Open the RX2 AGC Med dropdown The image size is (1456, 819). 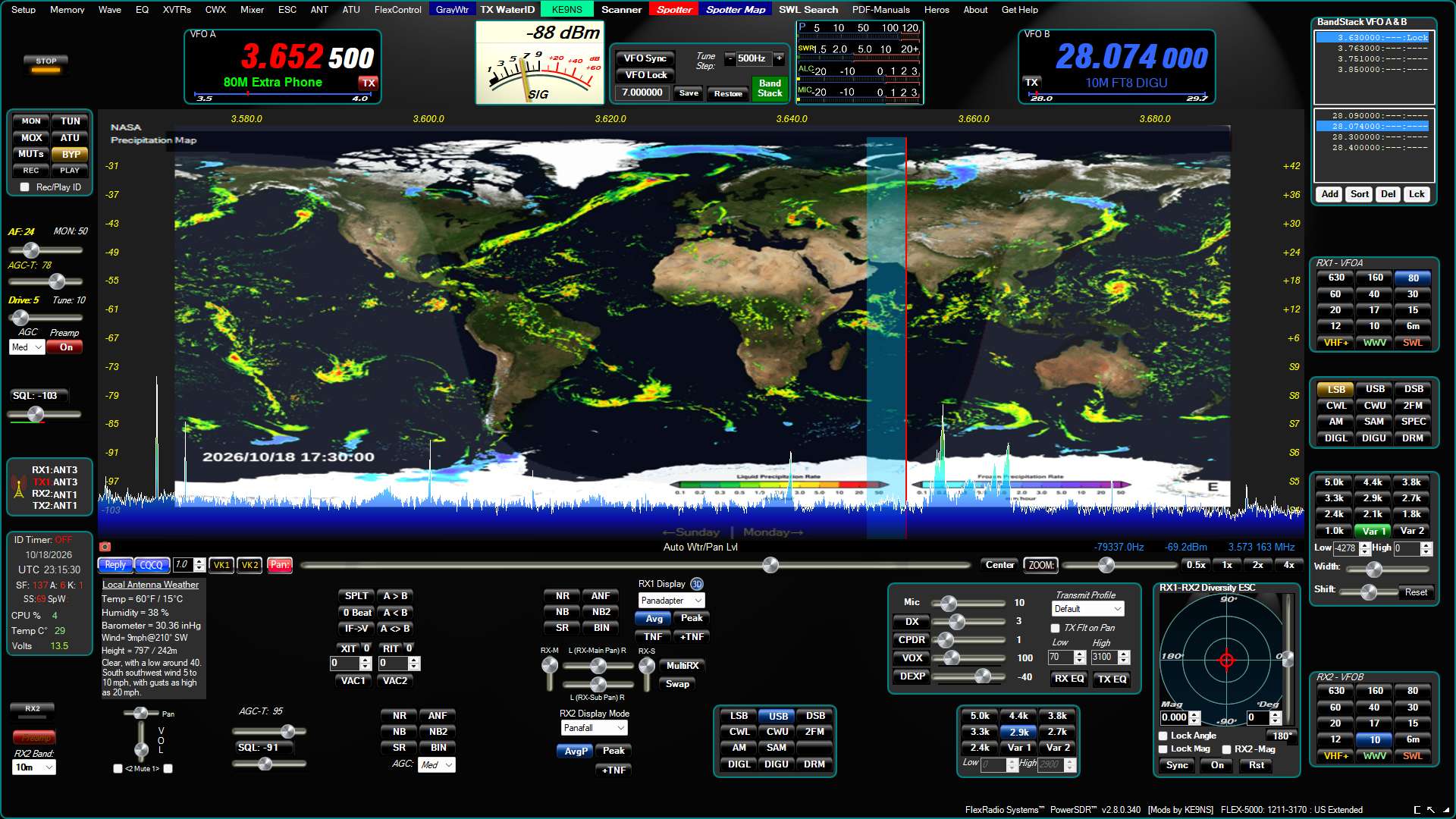tap(436, 765)
